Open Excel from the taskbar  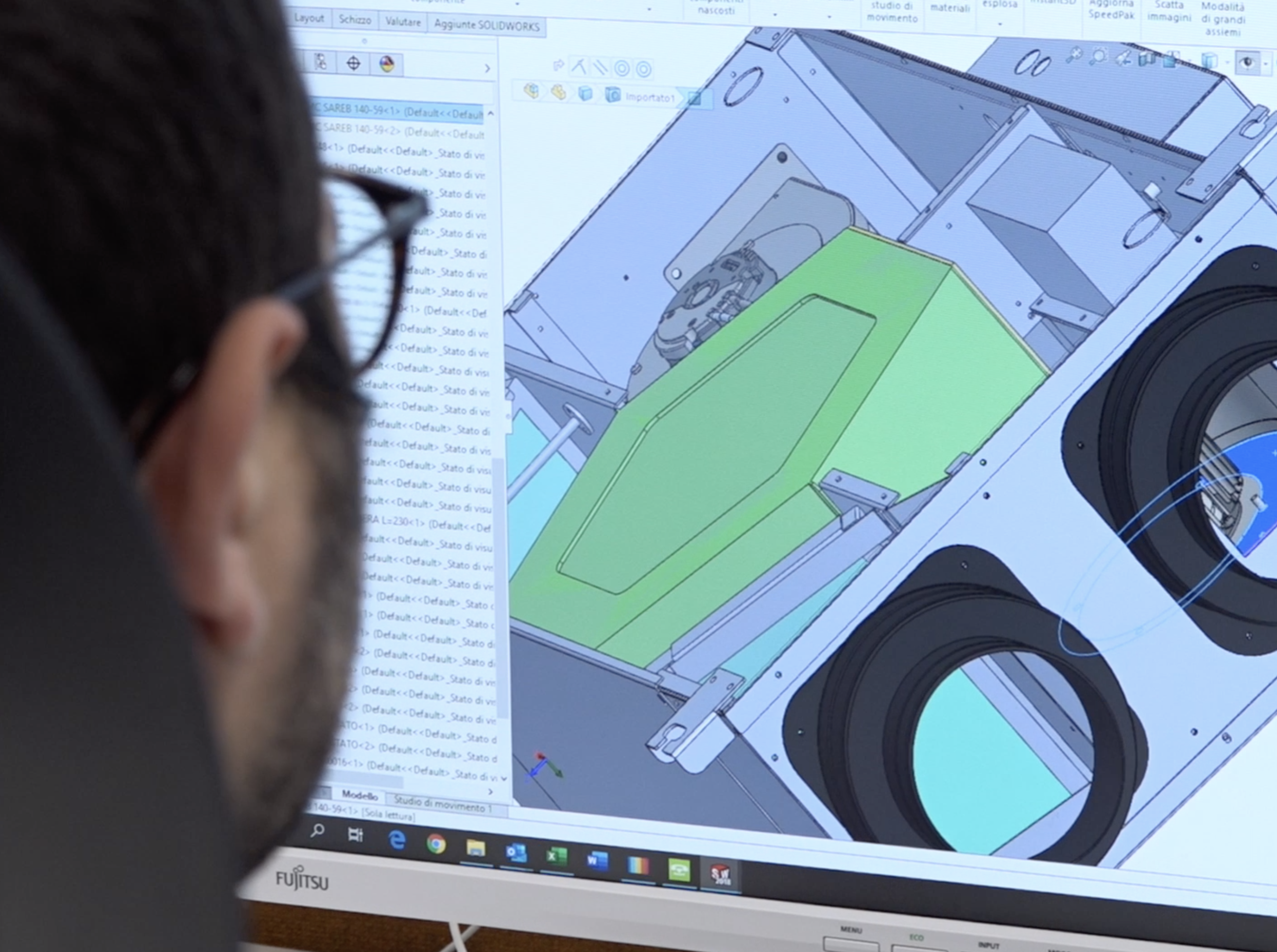pos(557,857)
